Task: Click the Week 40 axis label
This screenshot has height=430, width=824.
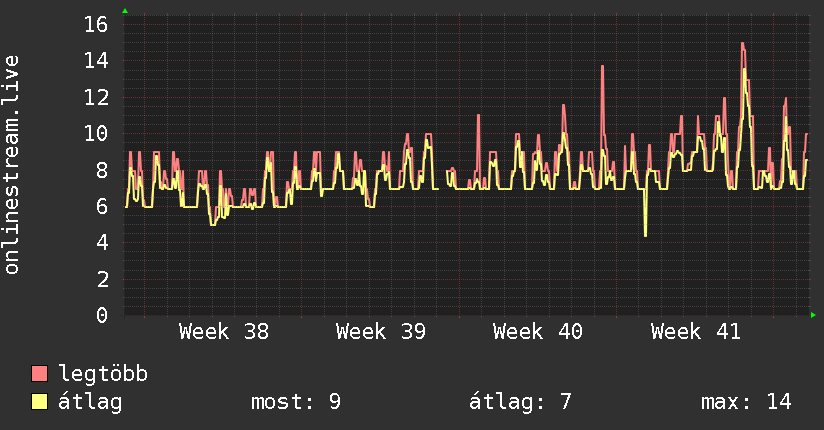Action: click(x=538, y=332)
